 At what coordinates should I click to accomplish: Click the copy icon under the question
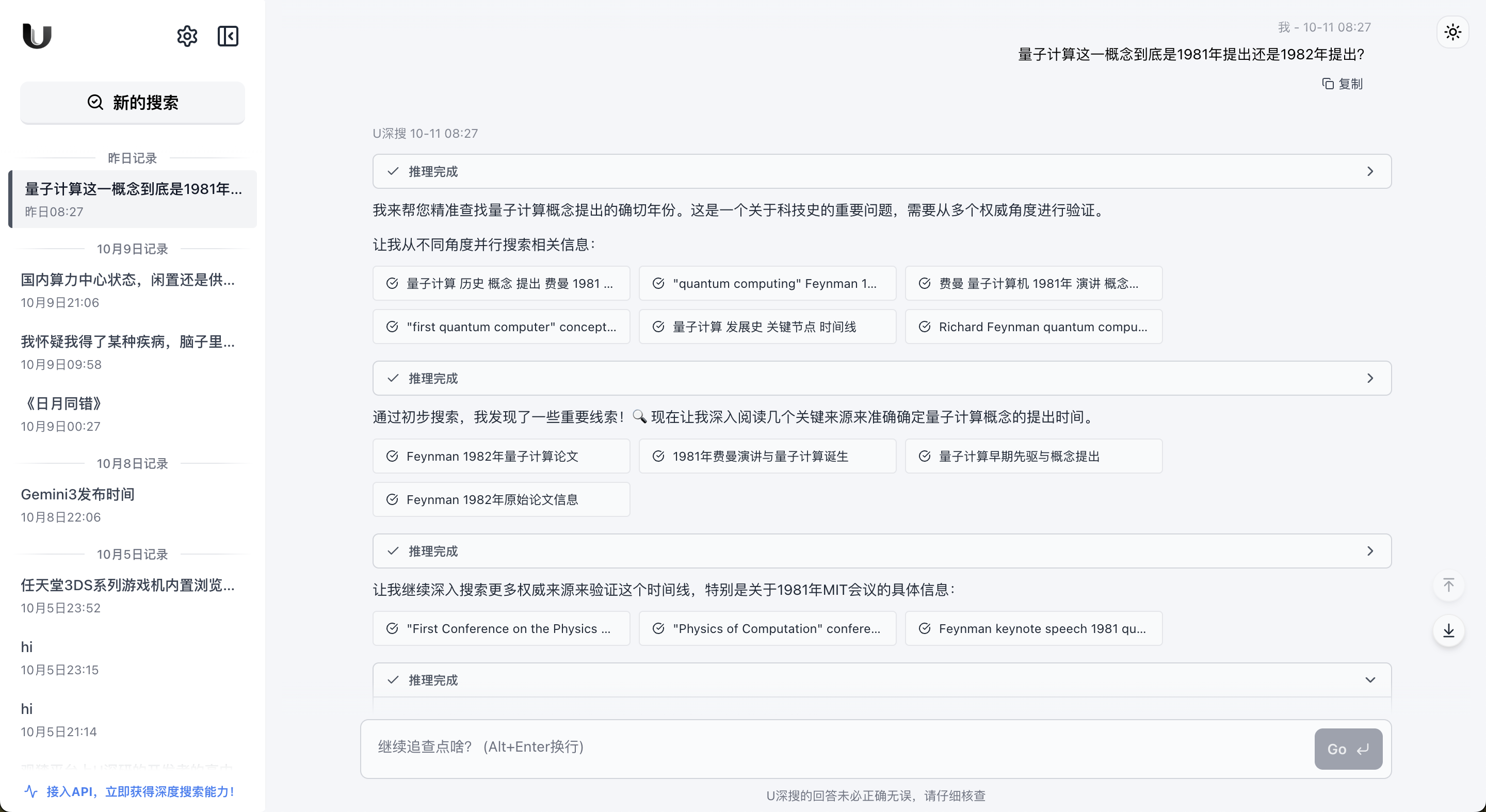(x=1328, y=84)
